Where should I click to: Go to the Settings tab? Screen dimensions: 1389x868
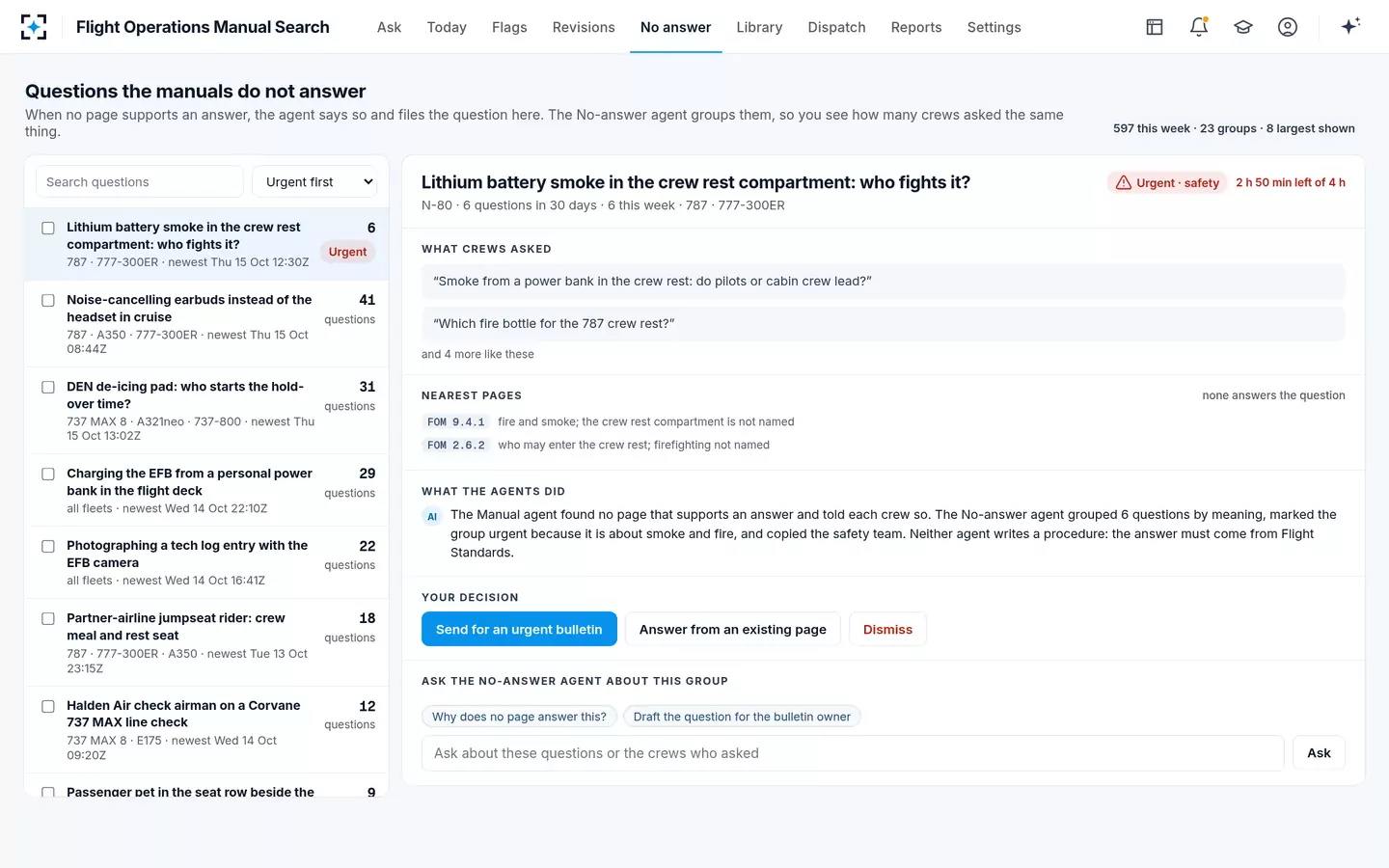(x=994, y=27)
